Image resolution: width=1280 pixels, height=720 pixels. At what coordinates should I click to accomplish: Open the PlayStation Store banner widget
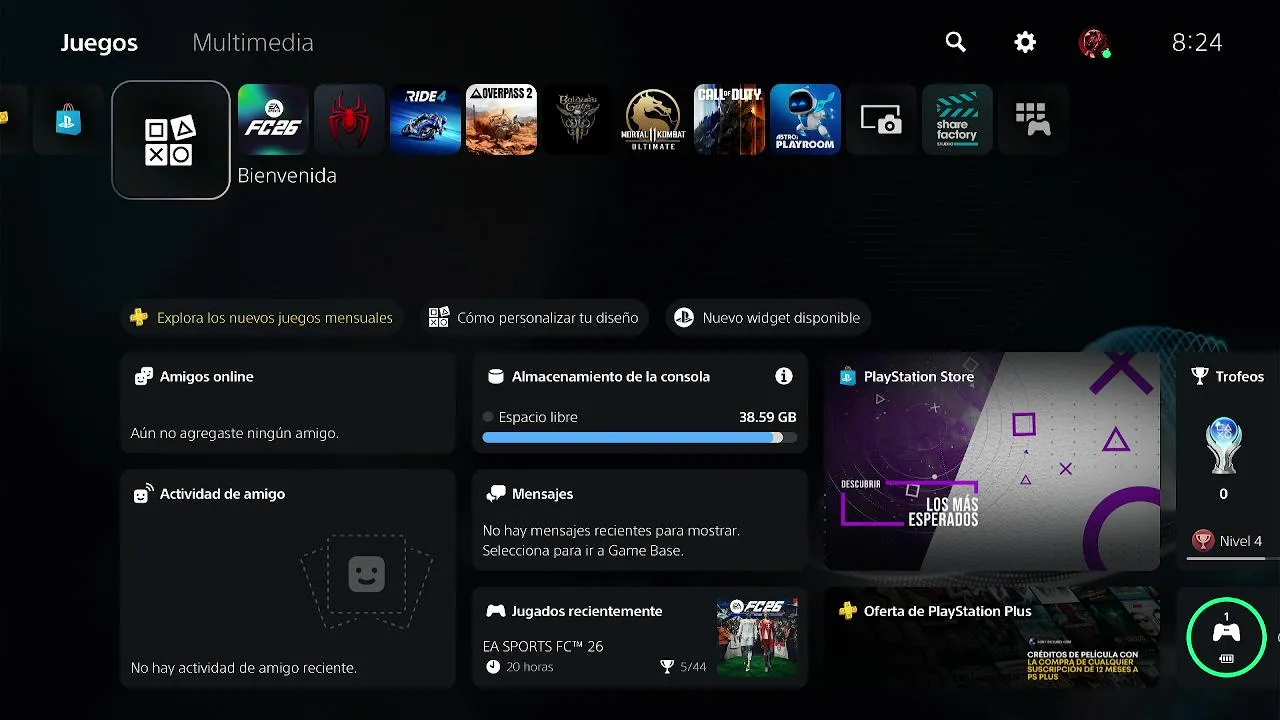(x=992, y=461)
